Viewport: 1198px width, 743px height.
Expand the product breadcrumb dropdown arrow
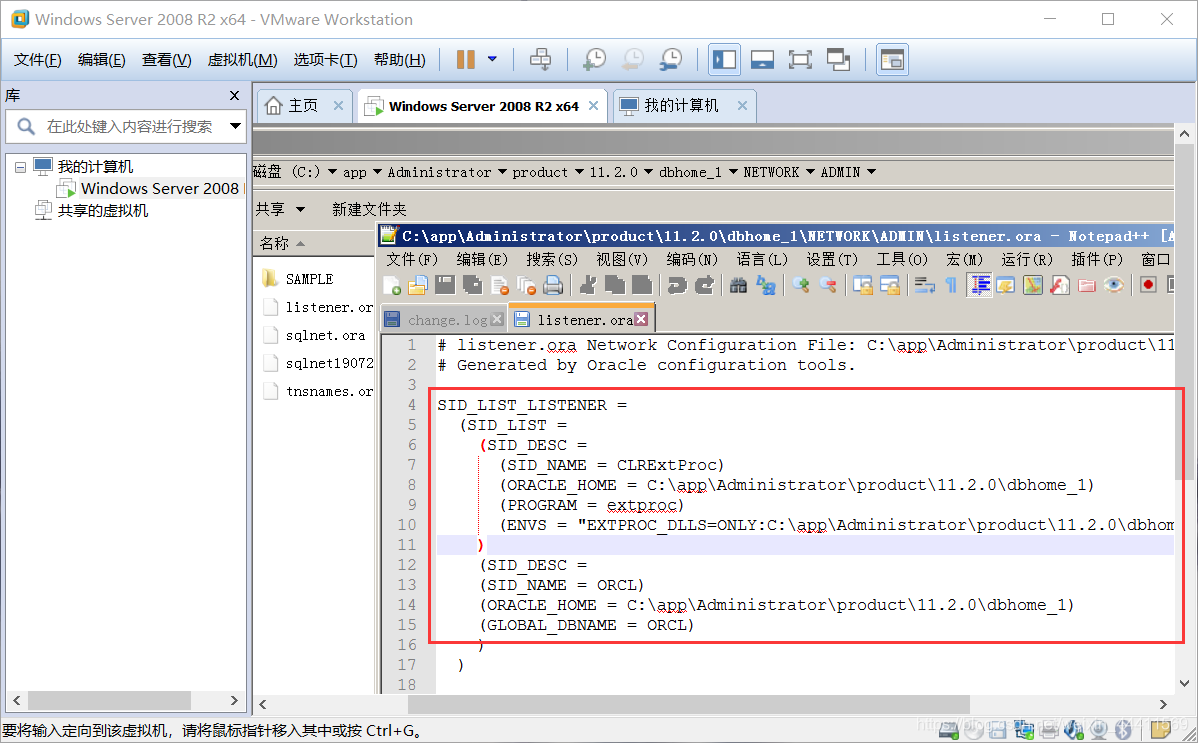(579, 172)
